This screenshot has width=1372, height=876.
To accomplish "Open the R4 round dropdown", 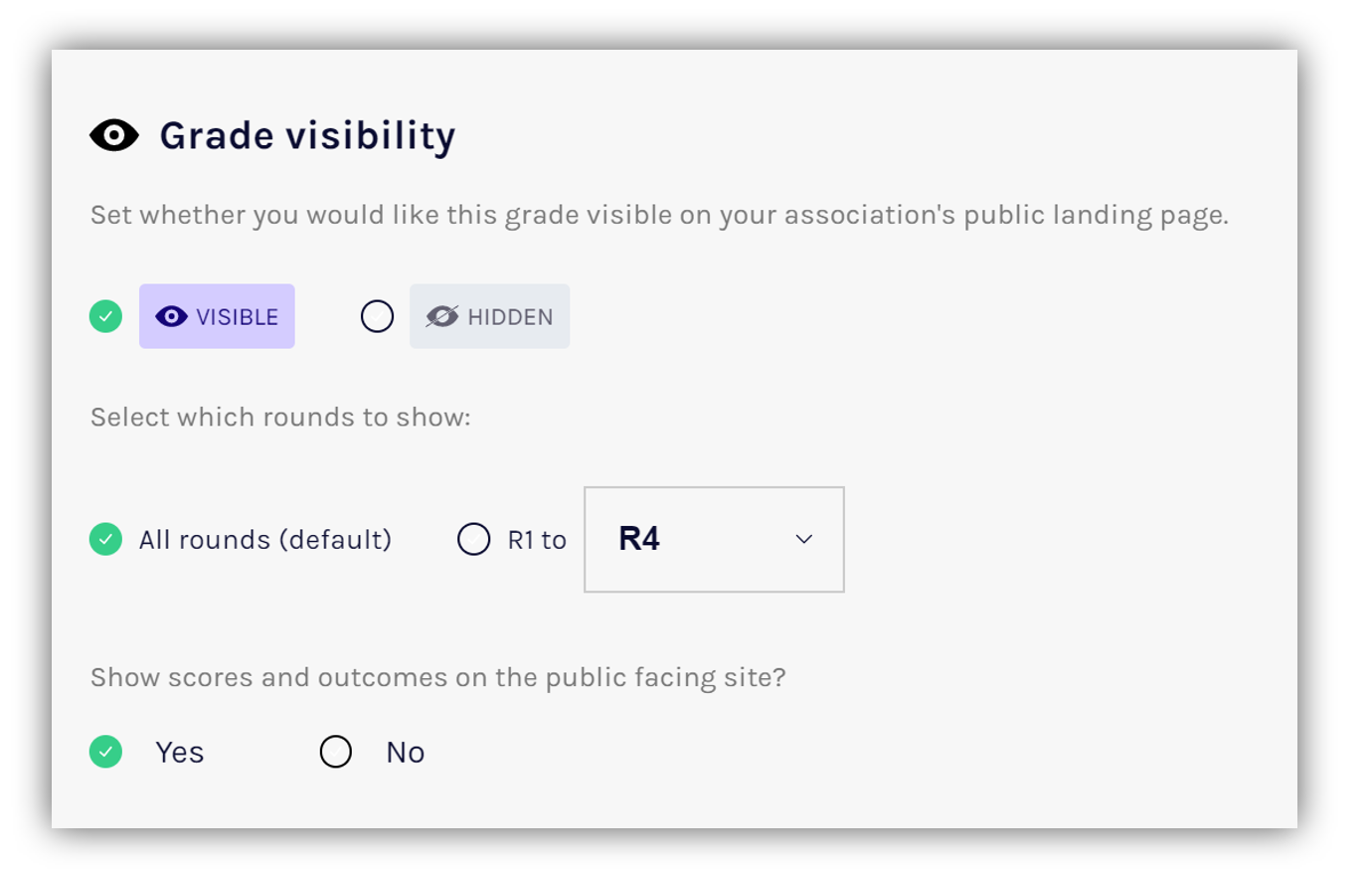I will coord(713,539).
